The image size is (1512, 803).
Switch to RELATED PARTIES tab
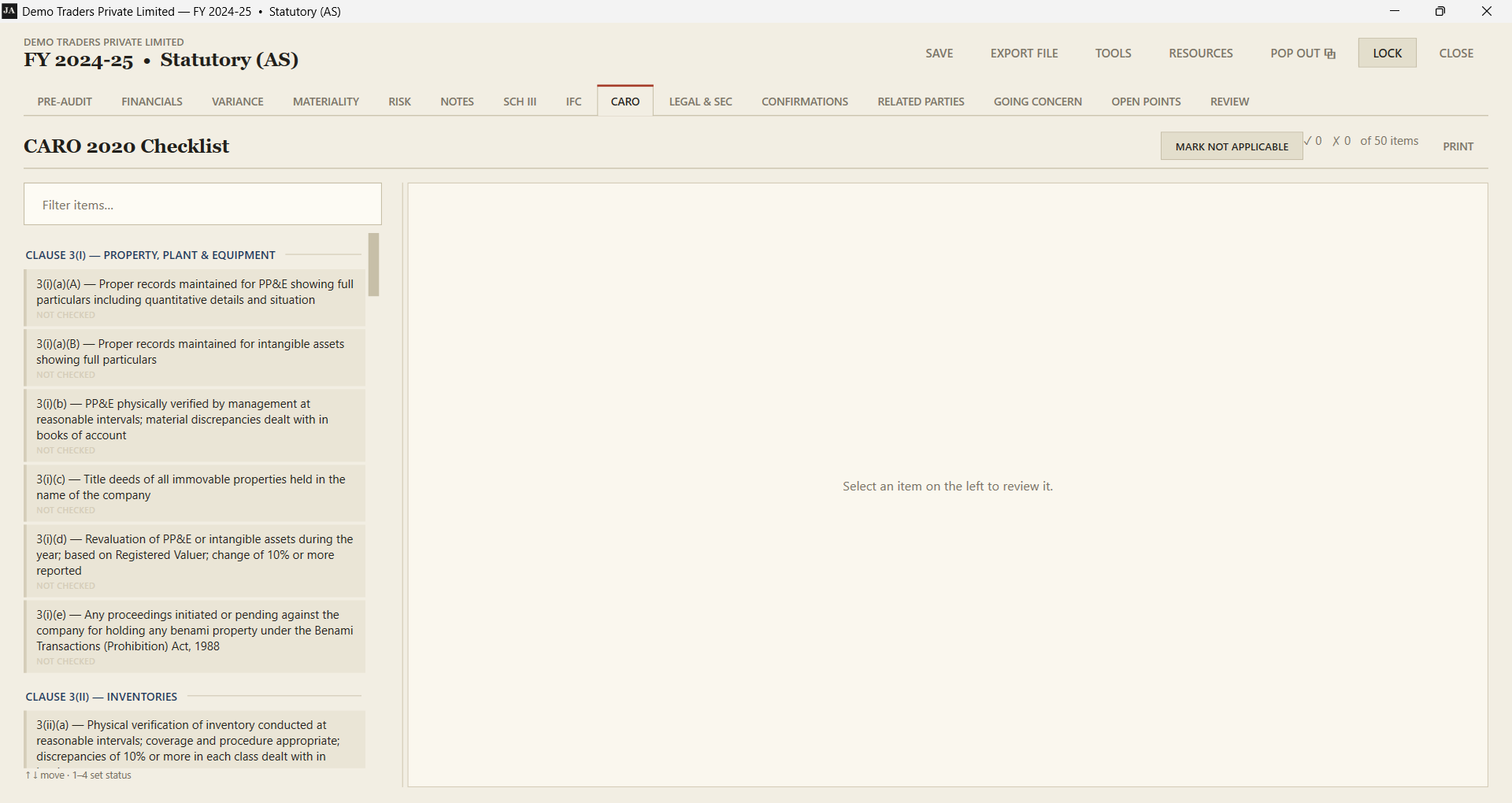click(x=921, y=102)
